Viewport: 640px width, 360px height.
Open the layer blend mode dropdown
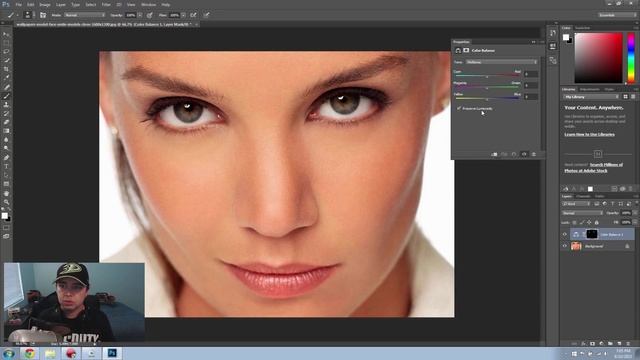click(582, 213)
